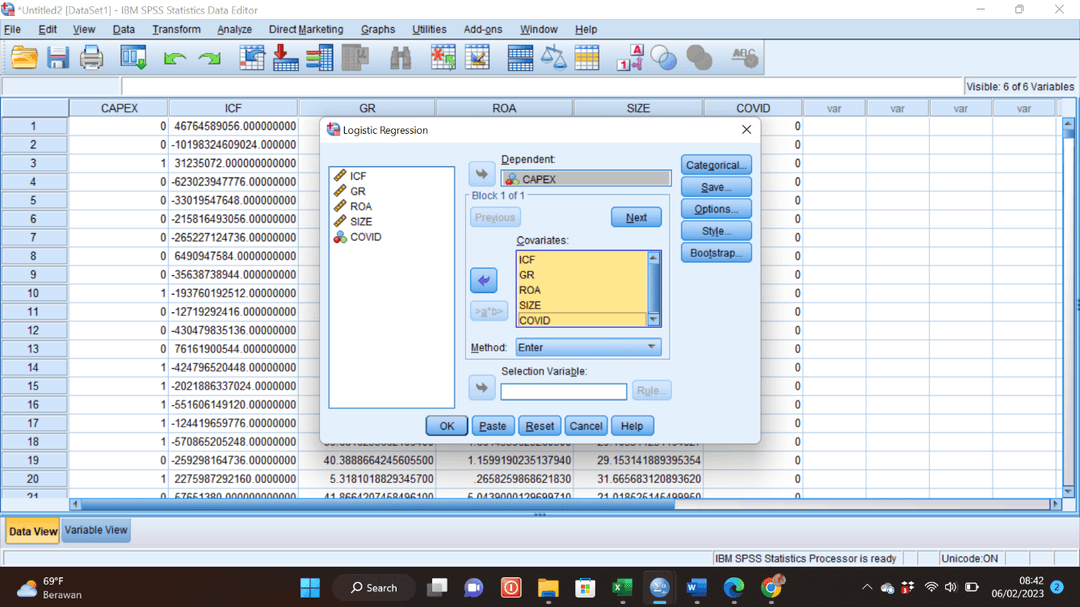Select SIZE in the source variable list
1080x607 pixels.
(x=361, y=222)
